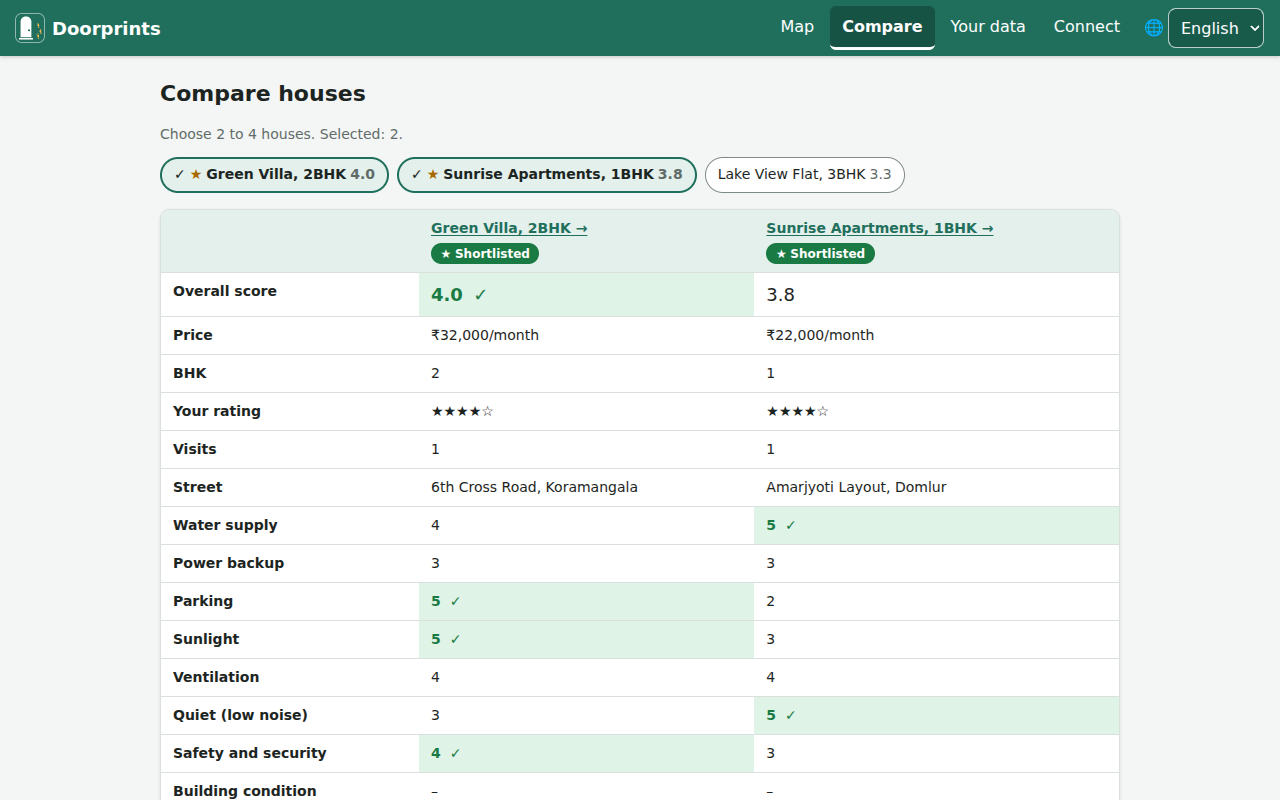Image resolution: width=1280 pixels, height=800 pixels.
Task: Open the Sunrise Apartments, 1BHK details link
Action: (880, 228)
